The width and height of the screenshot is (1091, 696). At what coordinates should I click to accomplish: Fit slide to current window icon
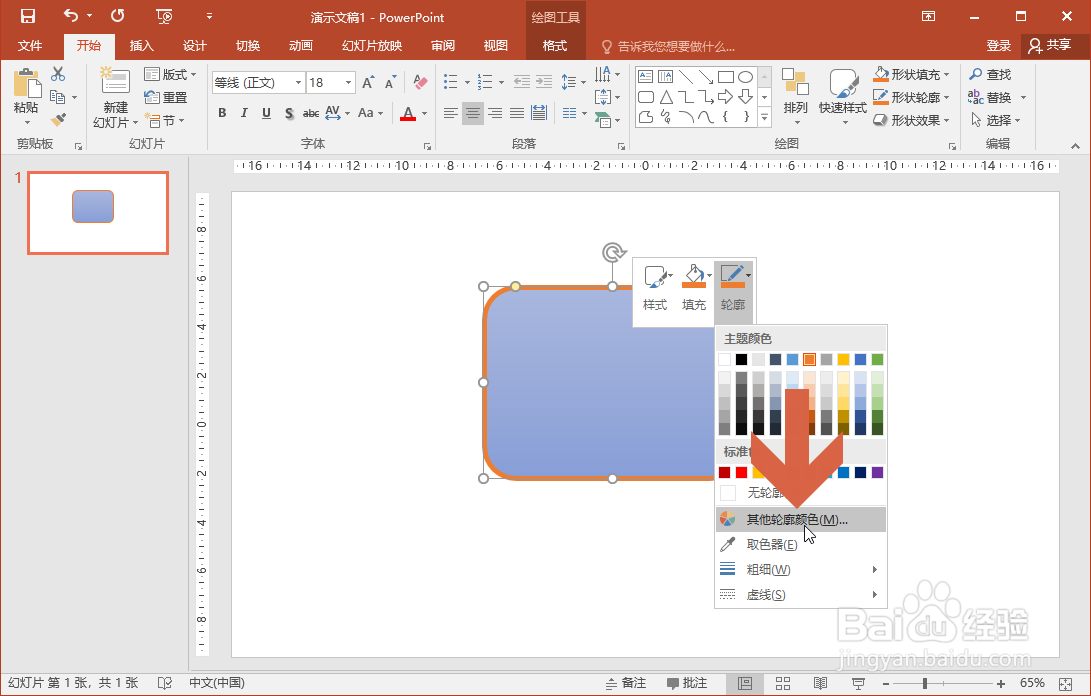pyautogui.click(x=1065, y=683)
